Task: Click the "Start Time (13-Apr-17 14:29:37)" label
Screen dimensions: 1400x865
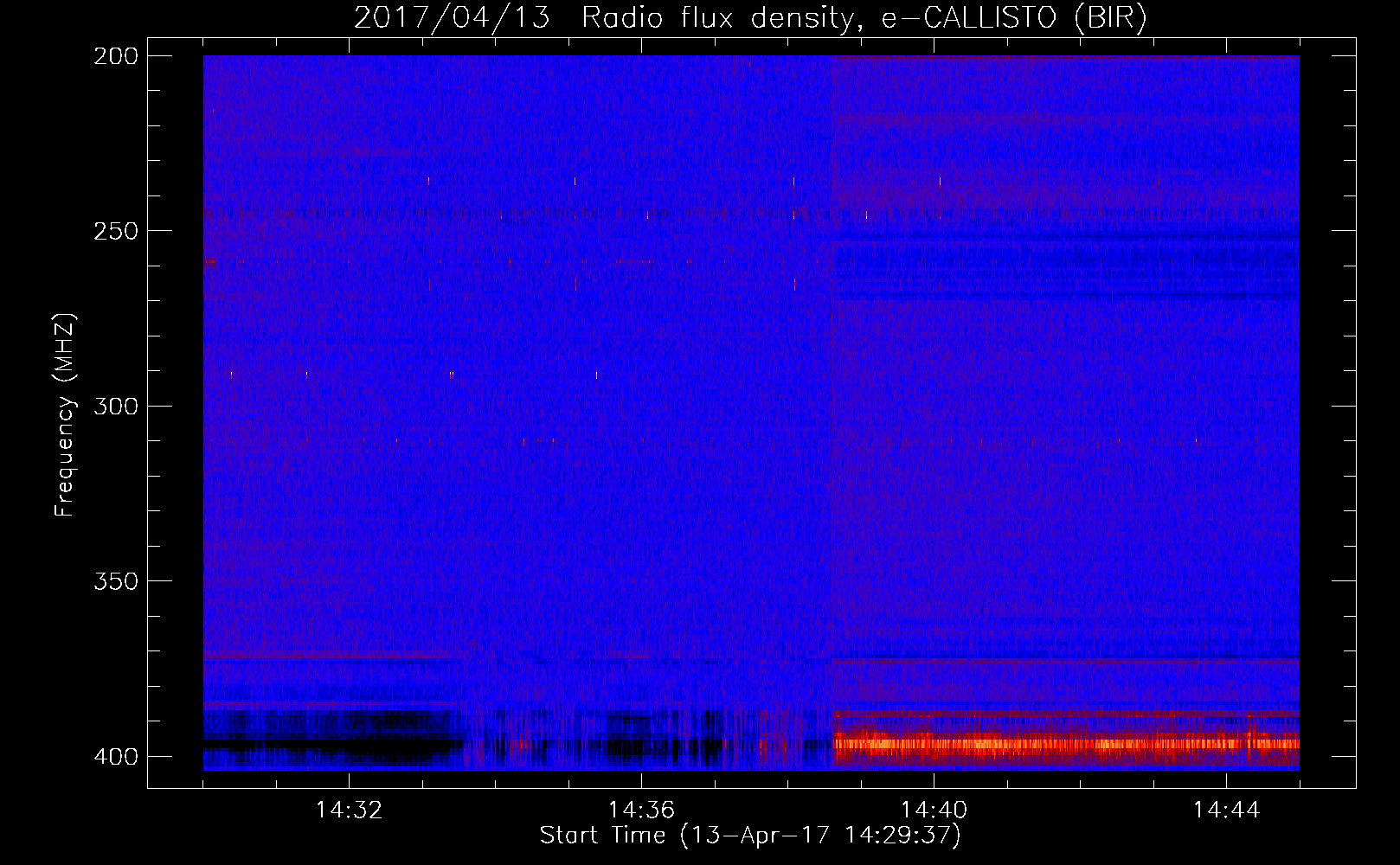Action: (x=750, y=836)
